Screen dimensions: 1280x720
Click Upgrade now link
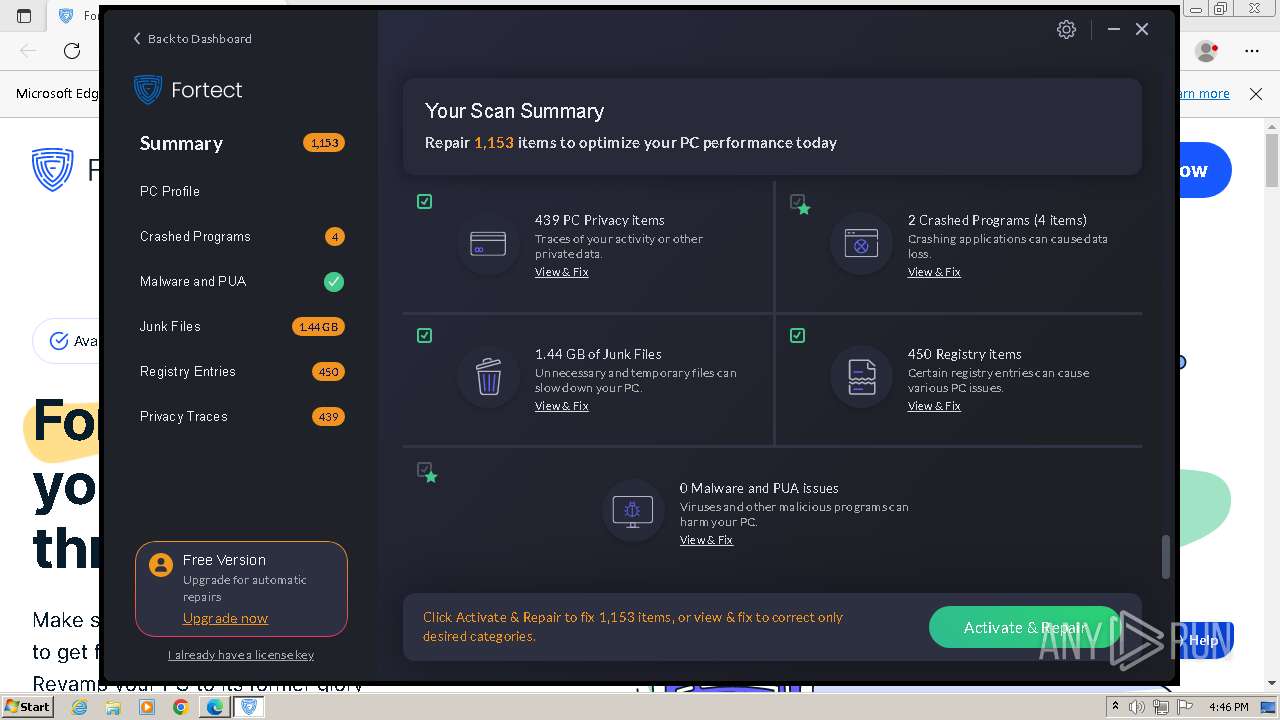(x=225, y=618)
